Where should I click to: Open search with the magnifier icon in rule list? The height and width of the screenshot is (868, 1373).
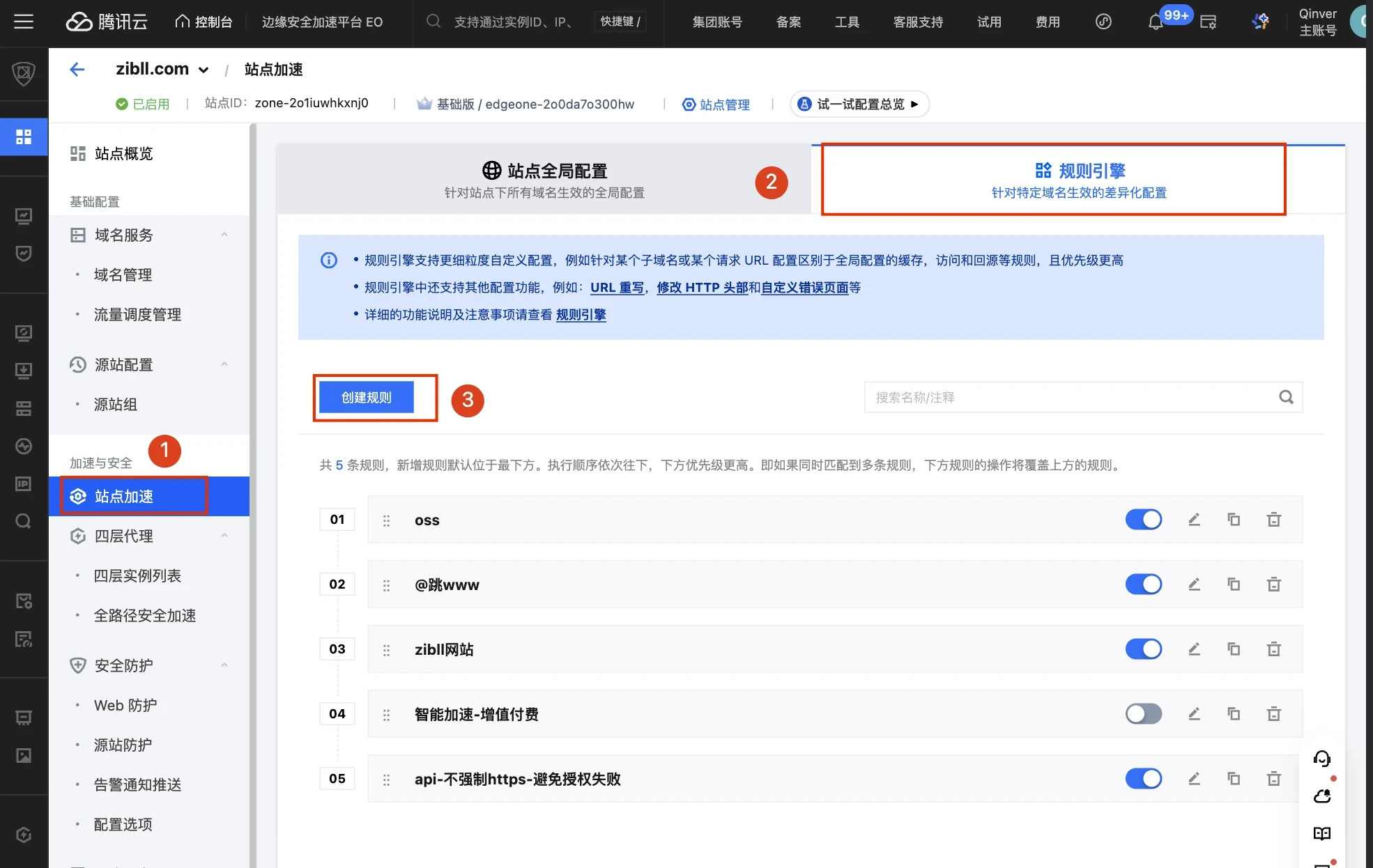[x=1286, y=397]
